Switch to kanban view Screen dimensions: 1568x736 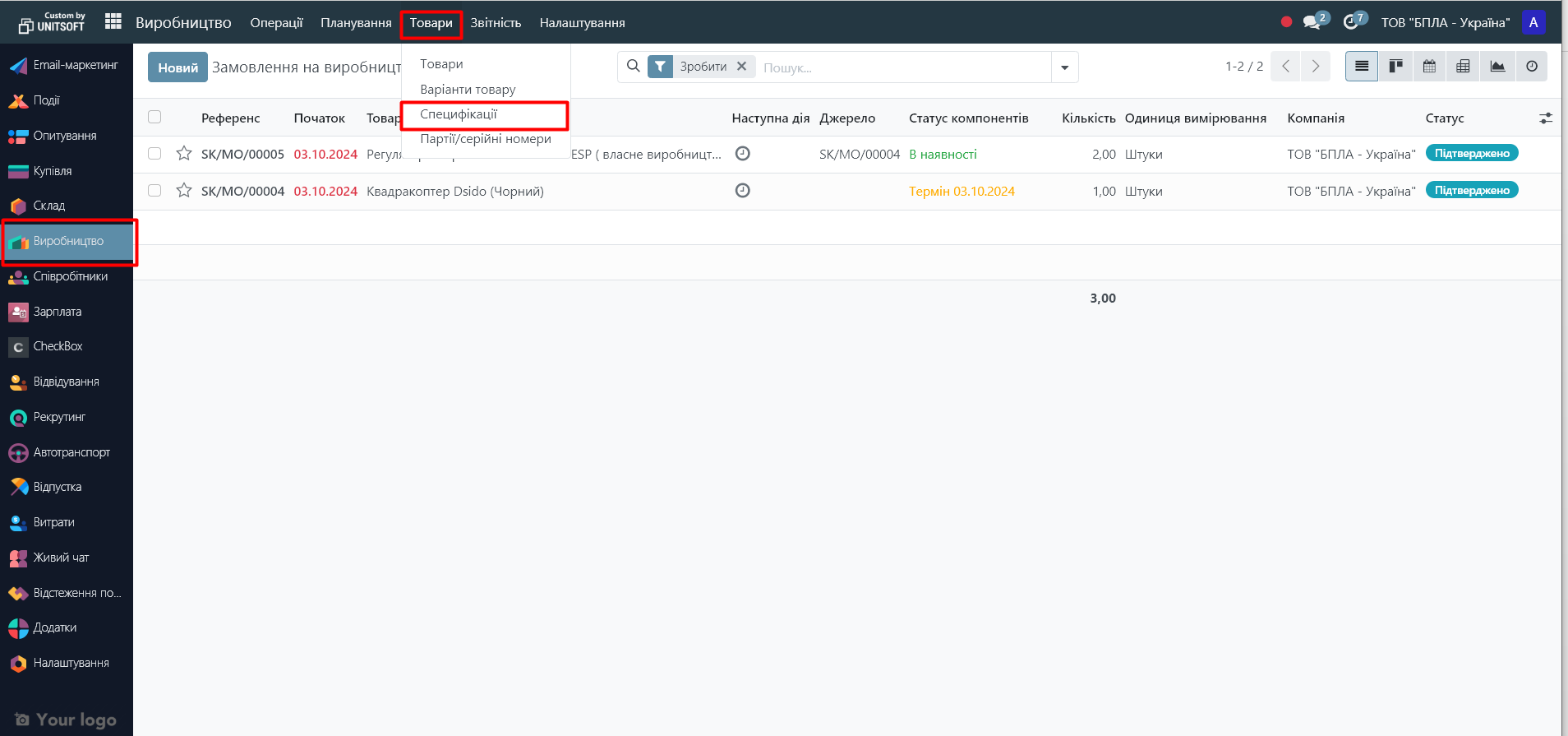tap(1395, 67)
